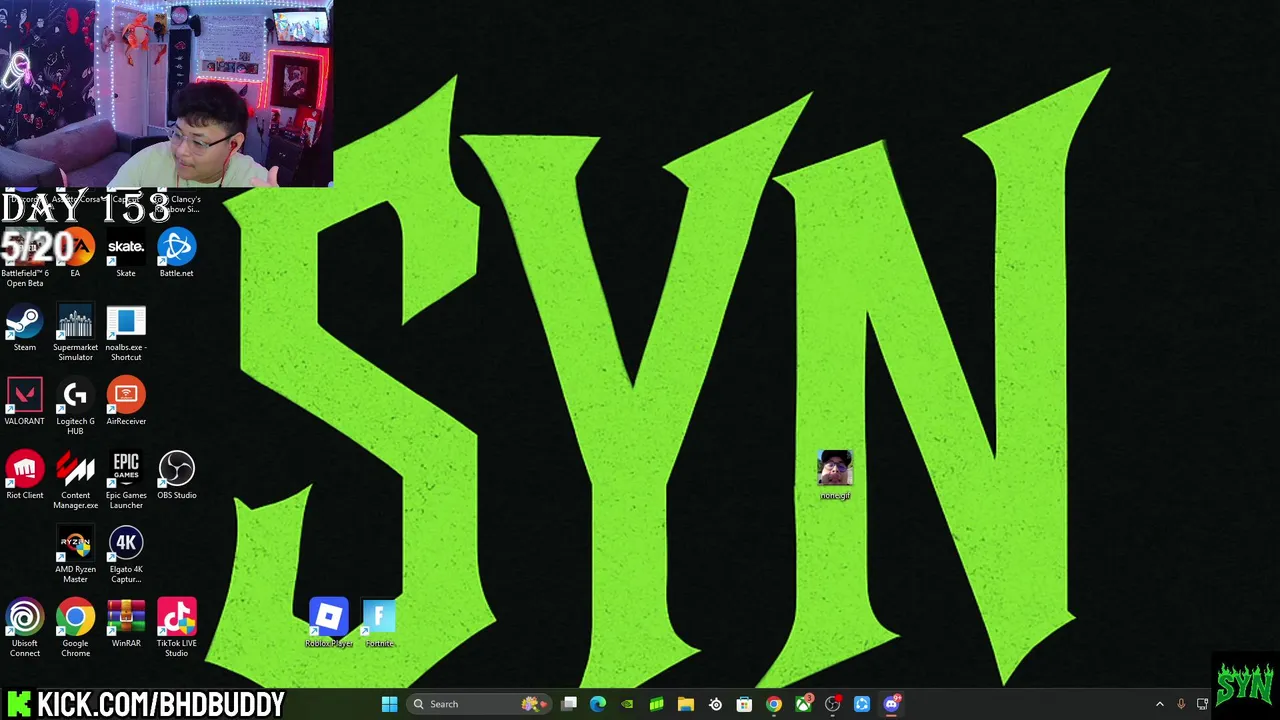Select the RobloxPlayer desktop icon
This screenshot has width=1280, height=720.
pos(329,623)
